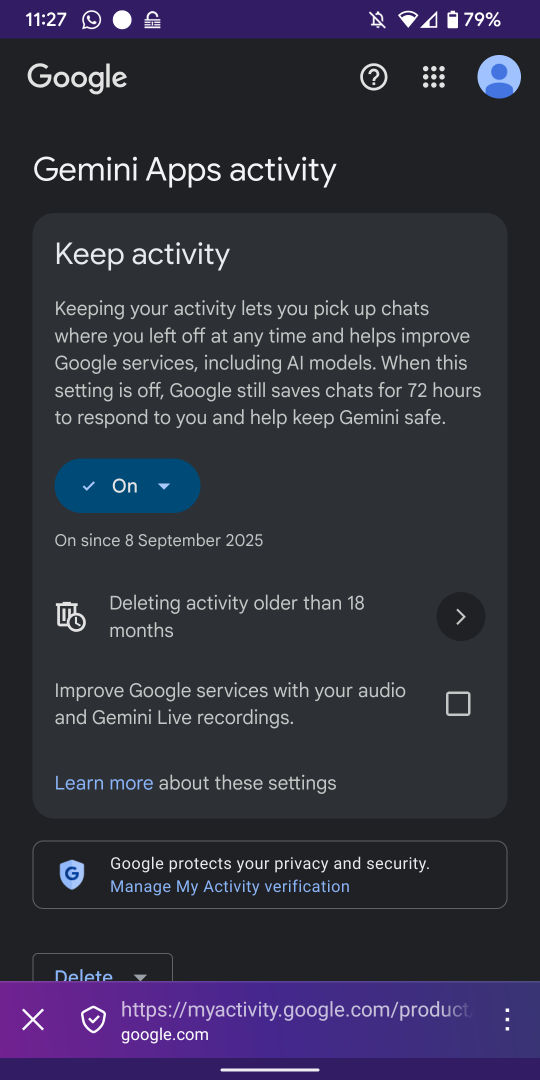Check the audio and Gemini Live recordings checkbox
The height and width of the screenshot is (1080, 540).
point(458,704)
